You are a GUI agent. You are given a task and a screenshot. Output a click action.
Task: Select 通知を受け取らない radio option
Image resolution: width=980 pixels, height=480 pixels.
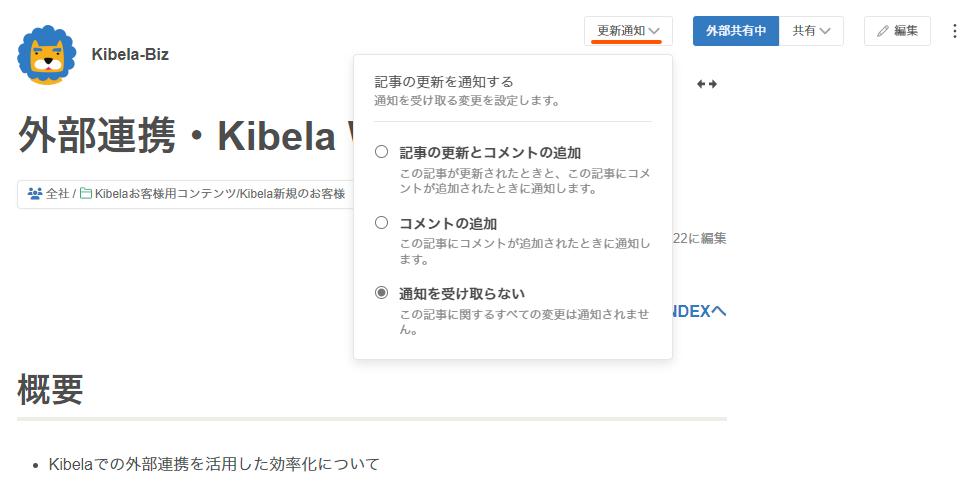(381, 292)
